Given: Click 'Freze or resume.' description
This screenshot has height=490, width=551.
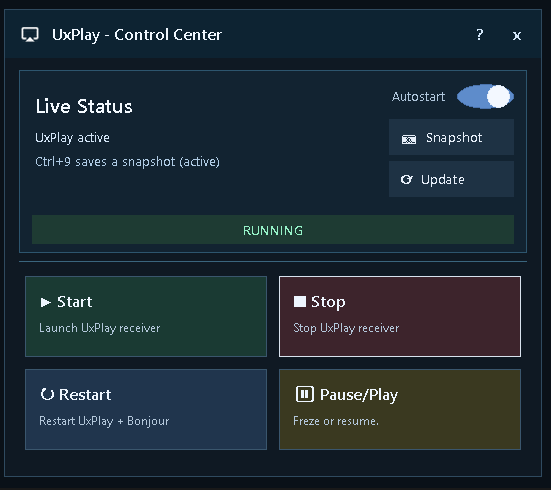Looking at the screenshot, I should (336, 421).
